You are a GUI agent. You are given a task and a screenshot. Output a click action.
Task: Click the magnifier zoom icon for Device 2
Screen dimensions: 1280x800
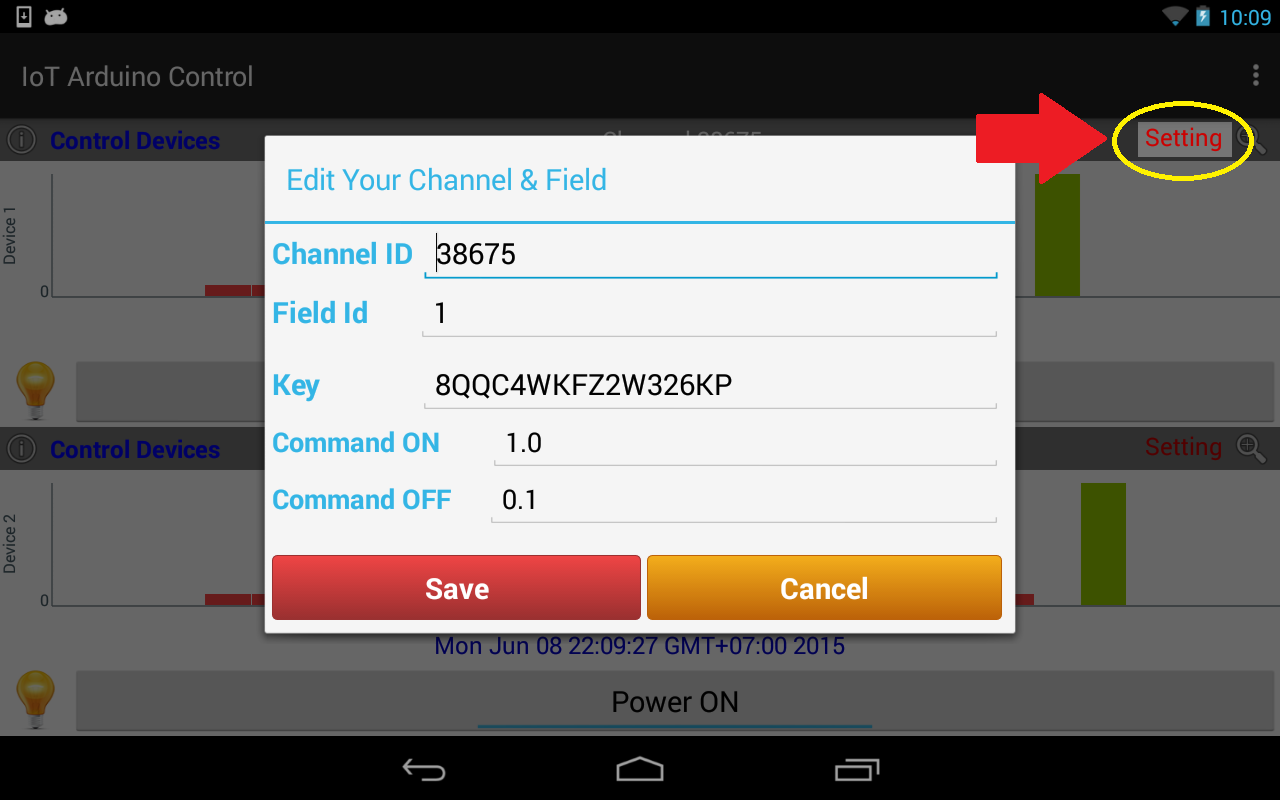coord(1251,448)
